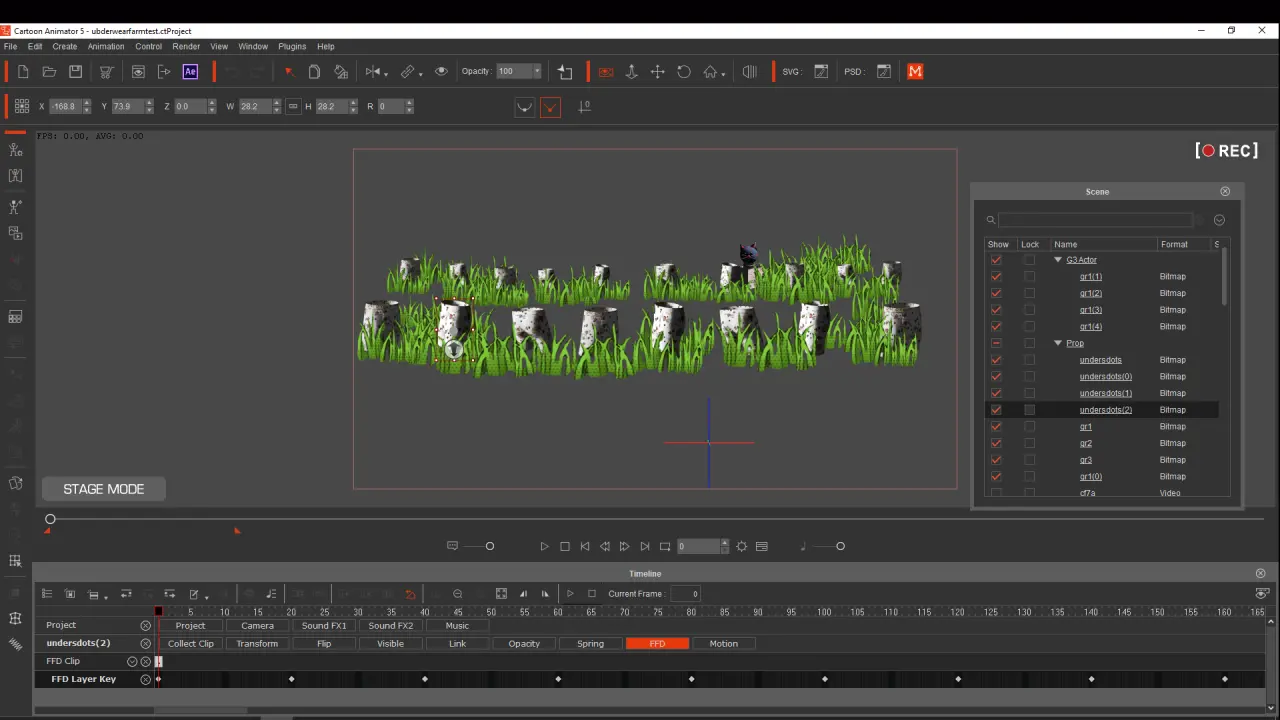Click the Motion track button
Viewport: 1280px width, 720px height.
(x=724, y=644)
